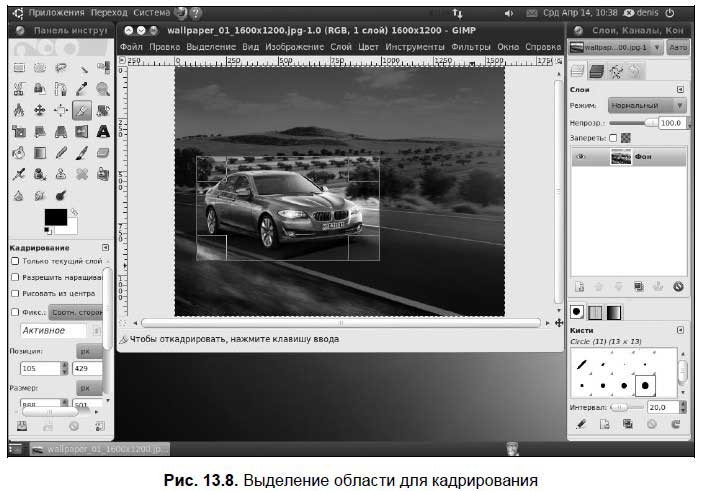The height and width of the screenshot is (491, 703).
Task: Select the Alignment tool
Action: 61,110
